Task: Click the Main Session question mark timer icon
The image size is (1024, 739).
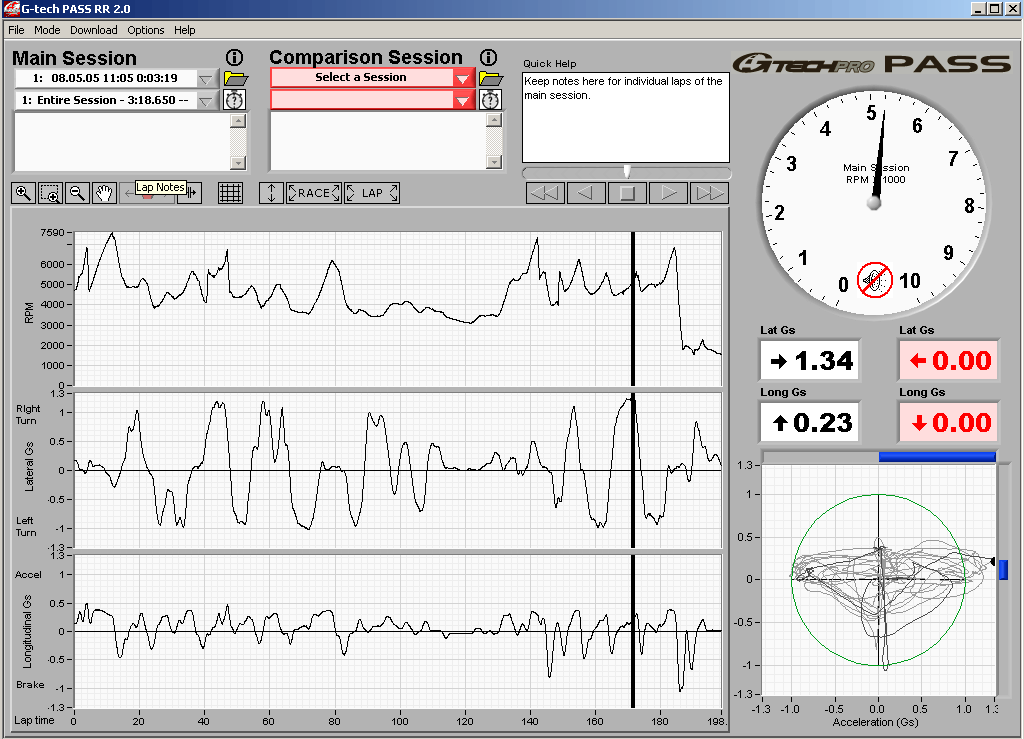Action: (x=234, y=99)
